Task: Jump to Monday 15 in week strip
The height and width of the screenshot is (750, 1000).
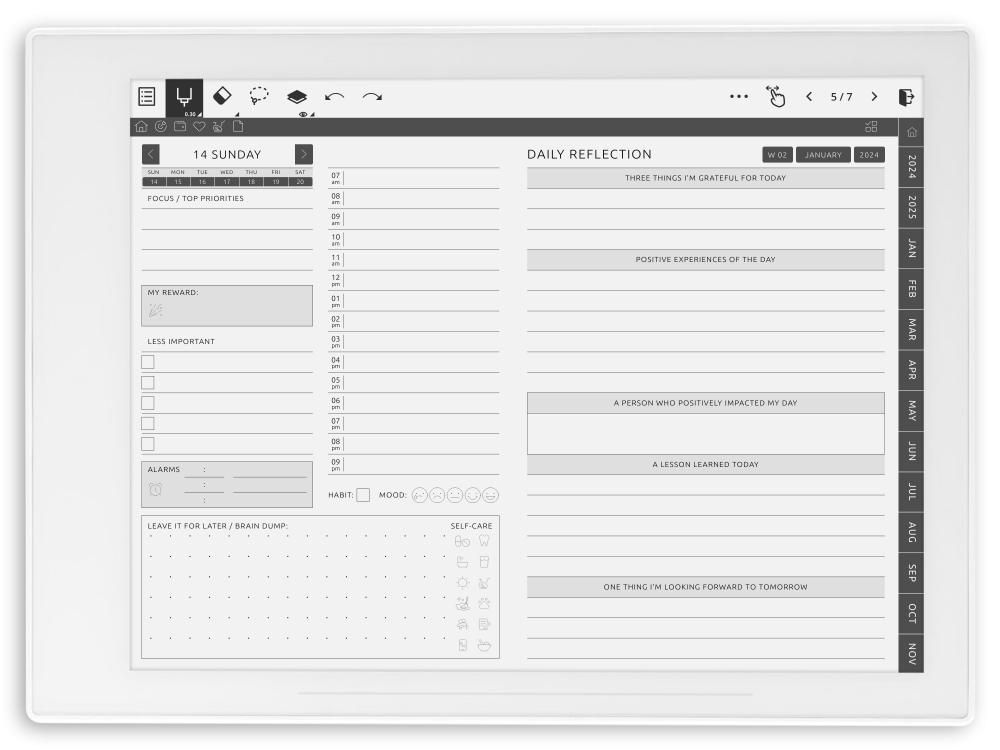Action: (178, 182)
